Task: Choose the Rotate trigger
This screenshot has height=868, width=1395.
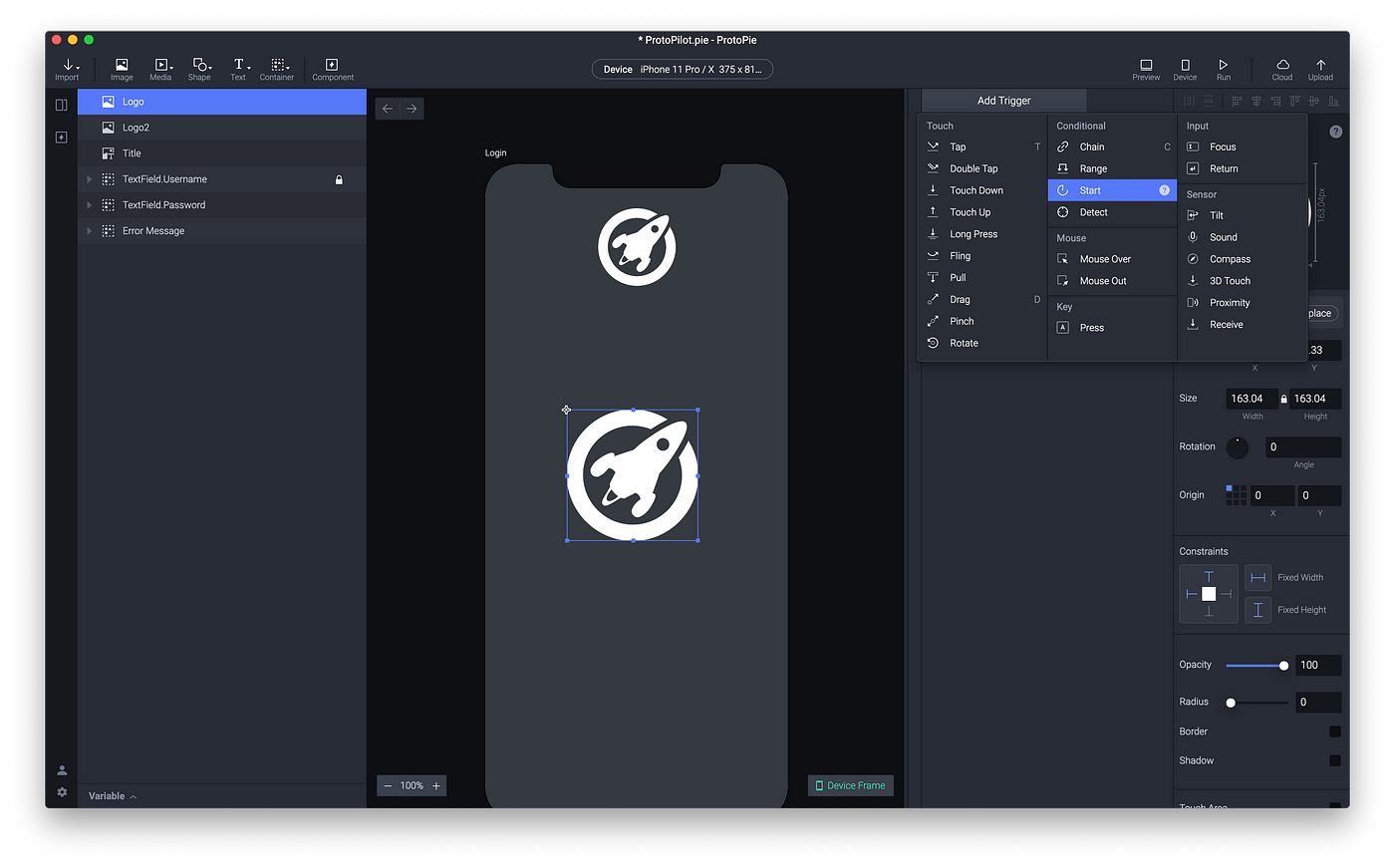Action: coord(982,344)
